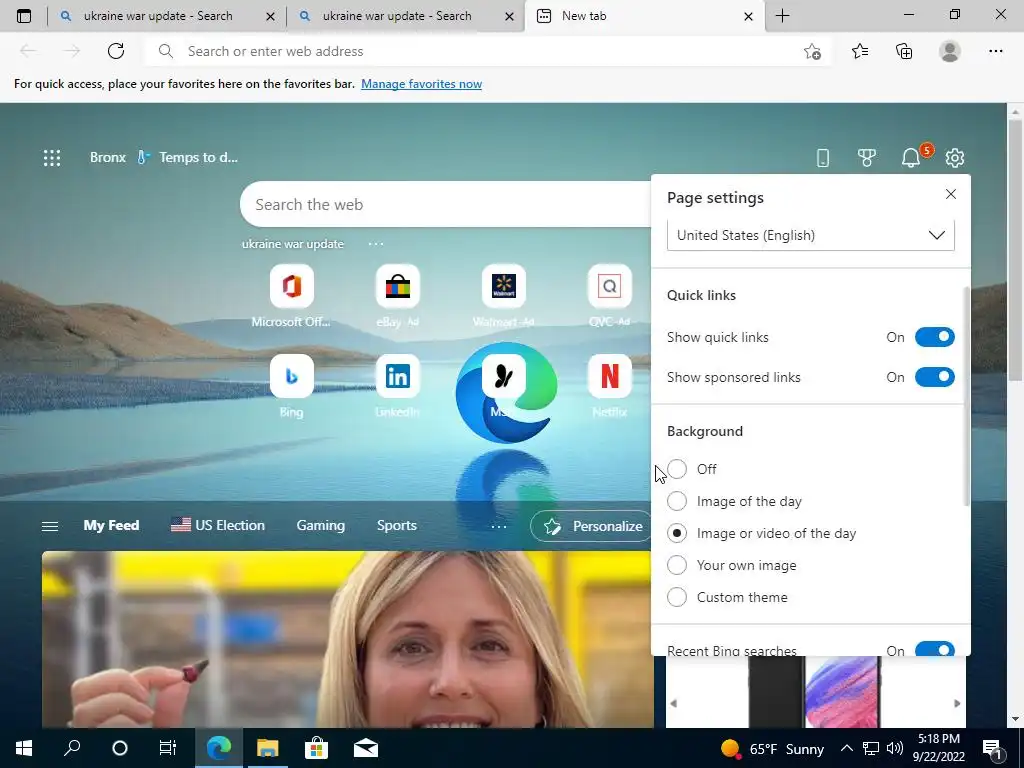Open the Gaming feed tab
This screenshot has height=768, width=1024.
pos(321,526)
